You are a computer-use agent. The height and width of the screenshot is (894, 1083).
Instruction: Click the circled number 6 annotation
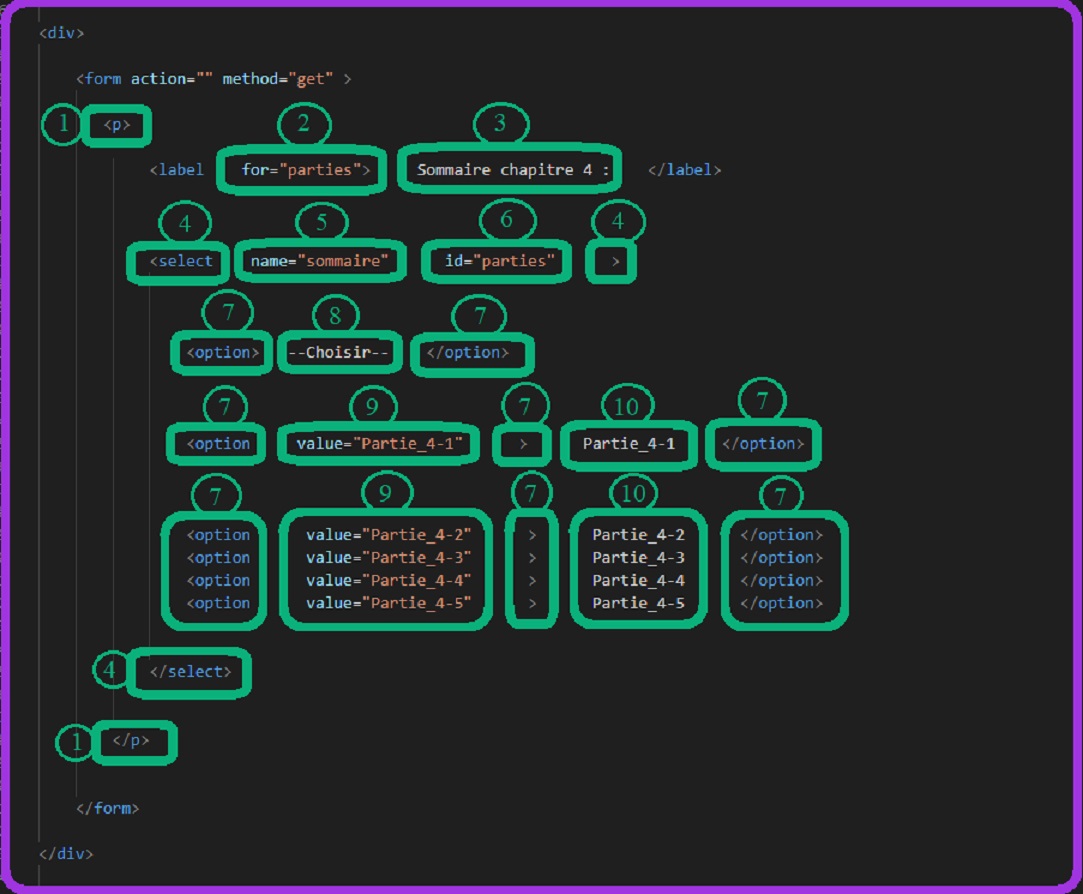click(x=506, y=220)
